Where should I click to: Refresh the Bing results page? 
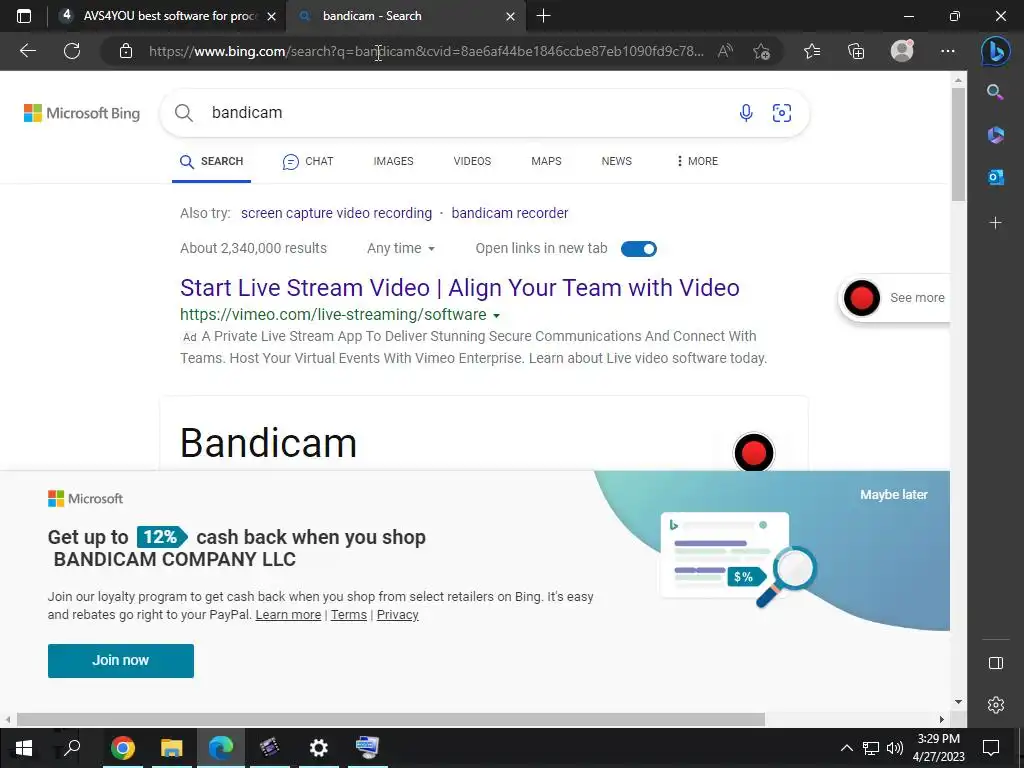pyautogui.click(x=72, y=51)
